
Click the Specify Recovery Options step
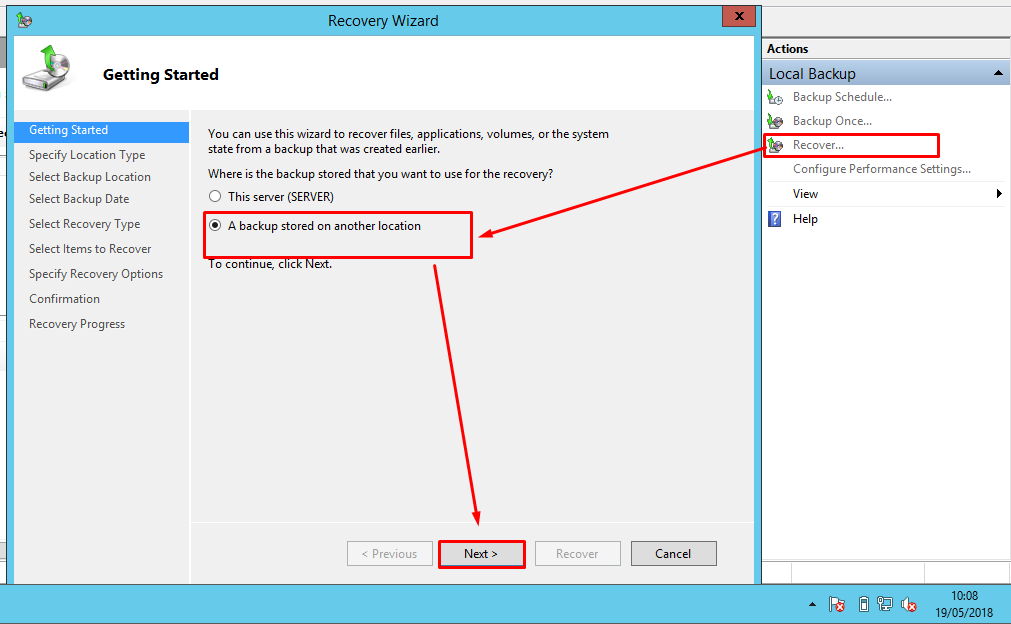pyautogui.click(x=95, y=274)
